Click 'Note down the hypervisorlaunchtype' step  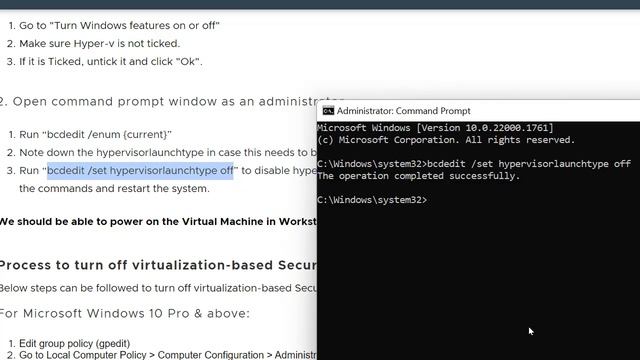[x=168, y=152]
